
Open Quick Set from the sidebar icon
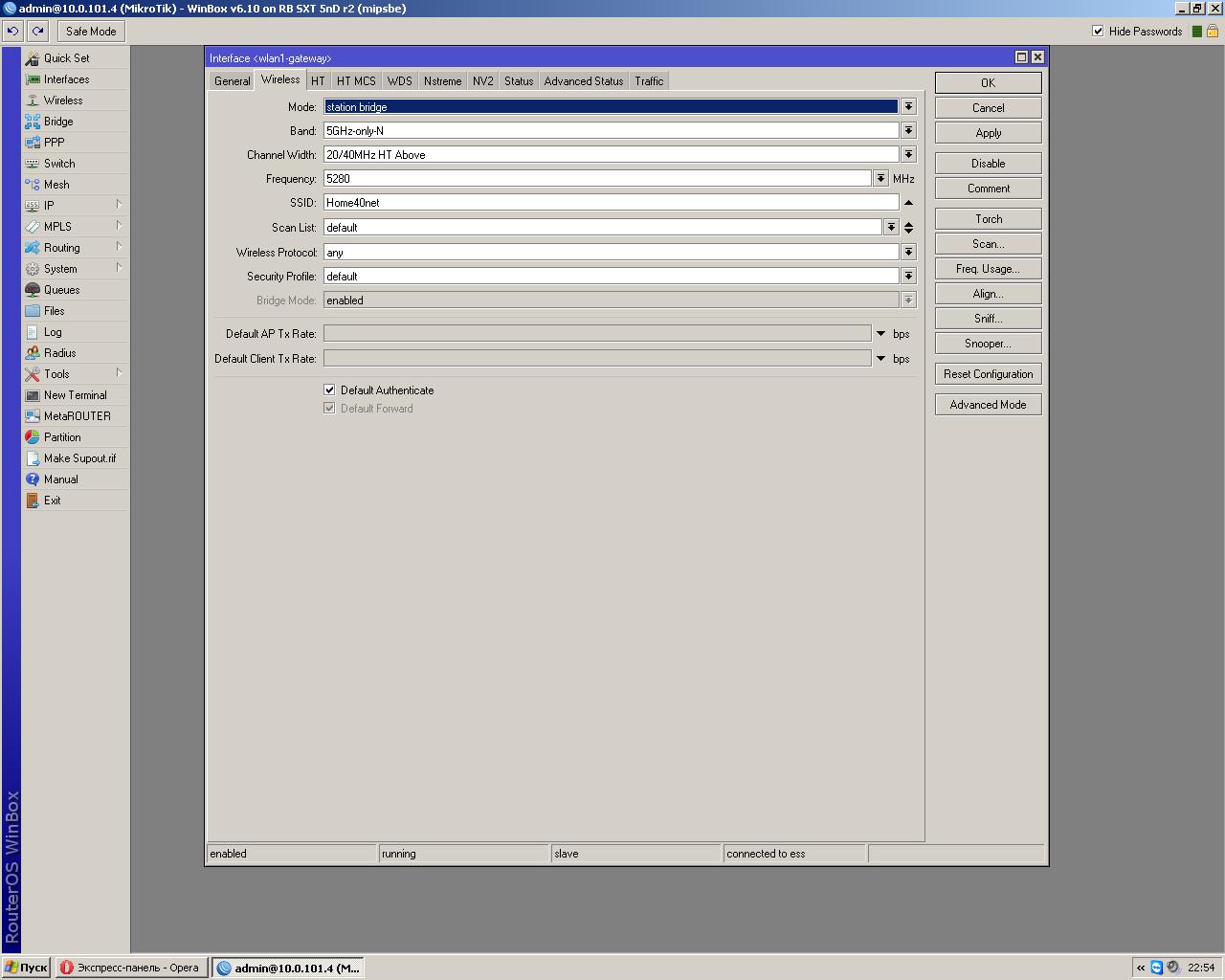tap(33, 58)
